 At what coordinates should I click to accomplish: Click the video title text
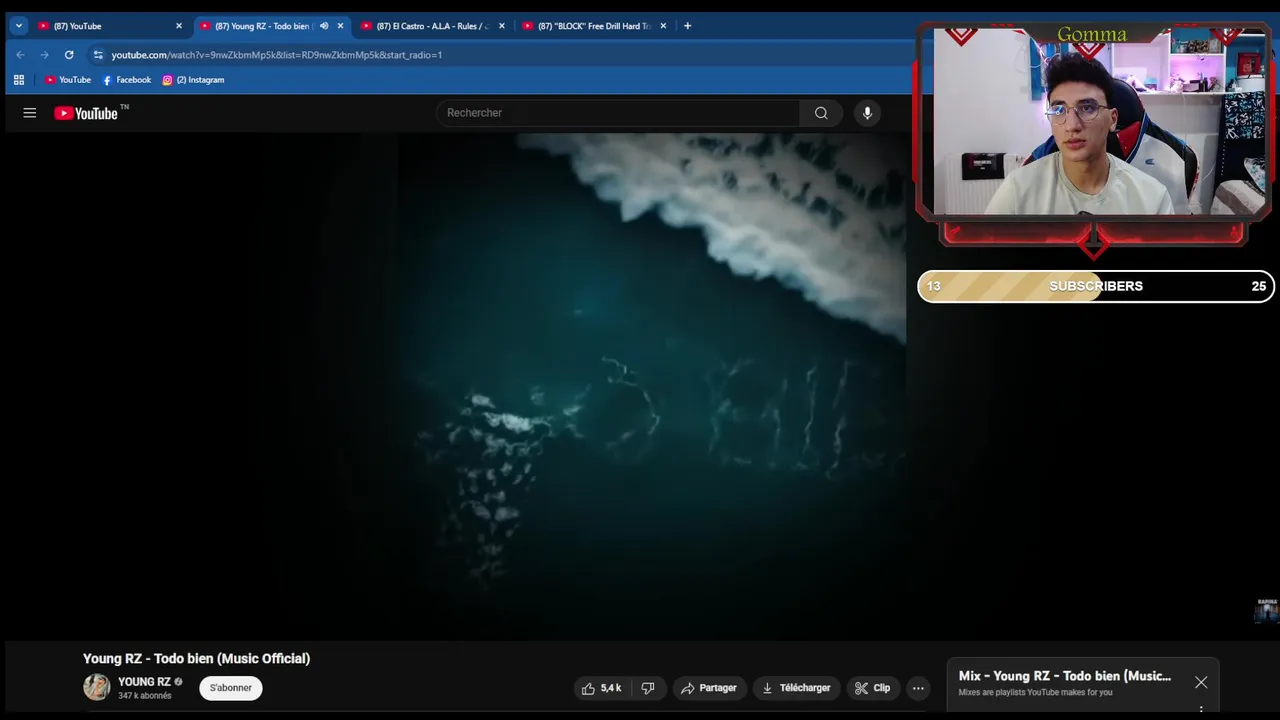pyautogui.click(x=196, y=658)
